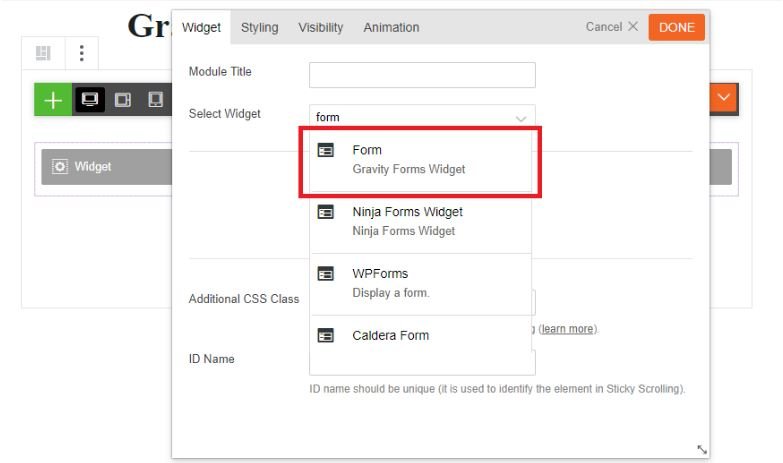Cancel the module editing dialog
Screen dimensions: 783x463
[x=612, y=26]
